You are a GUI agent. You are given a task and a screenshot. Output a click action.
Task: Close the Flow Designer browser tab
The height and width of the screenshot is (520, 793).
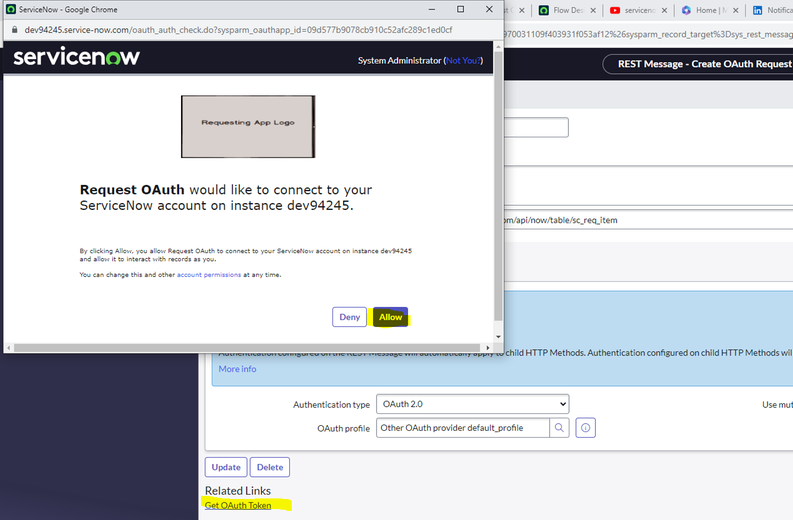click(x=593, y=10)
